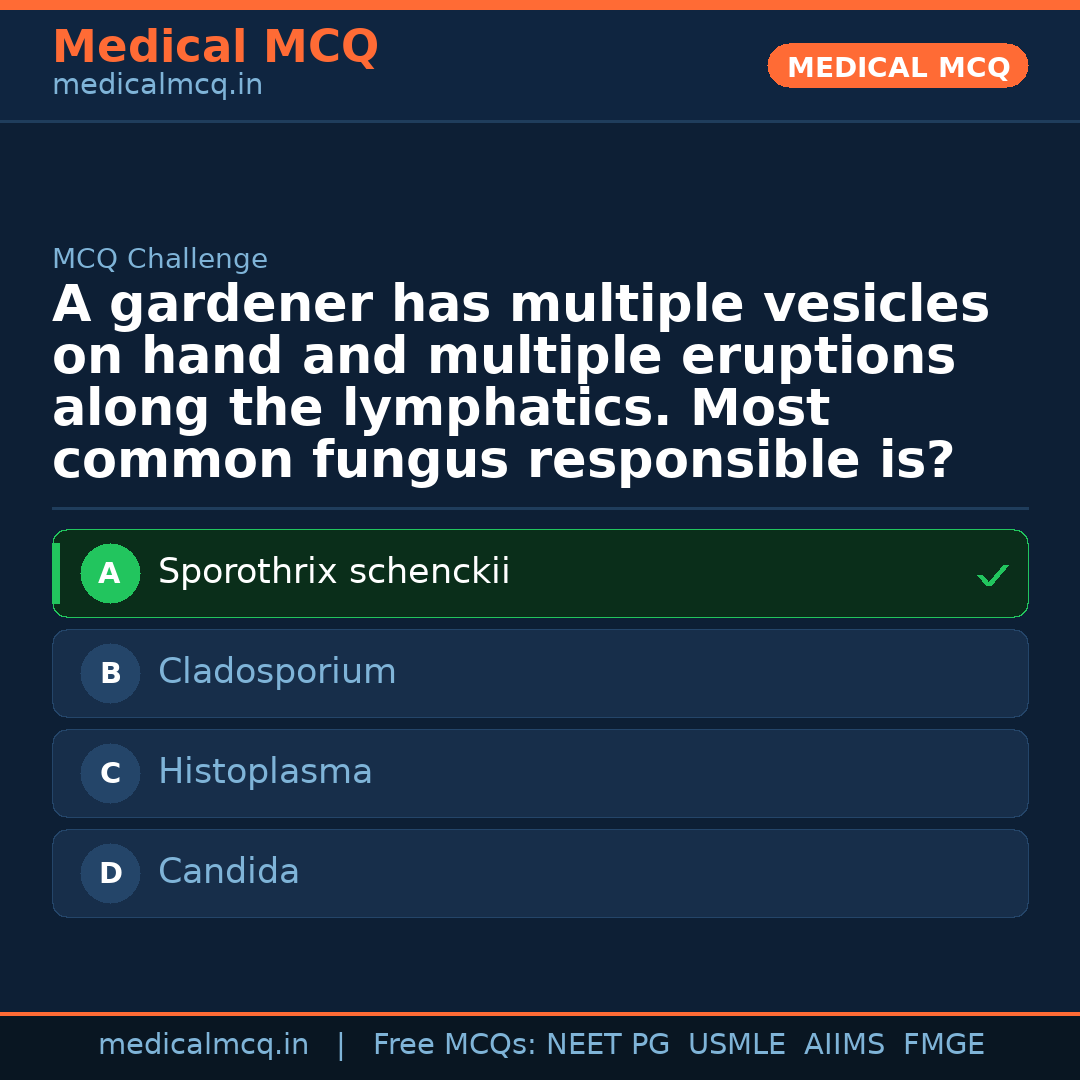Click the green A option circle
This screenshot has height=1080, width=1080.
tap(110, 574)
